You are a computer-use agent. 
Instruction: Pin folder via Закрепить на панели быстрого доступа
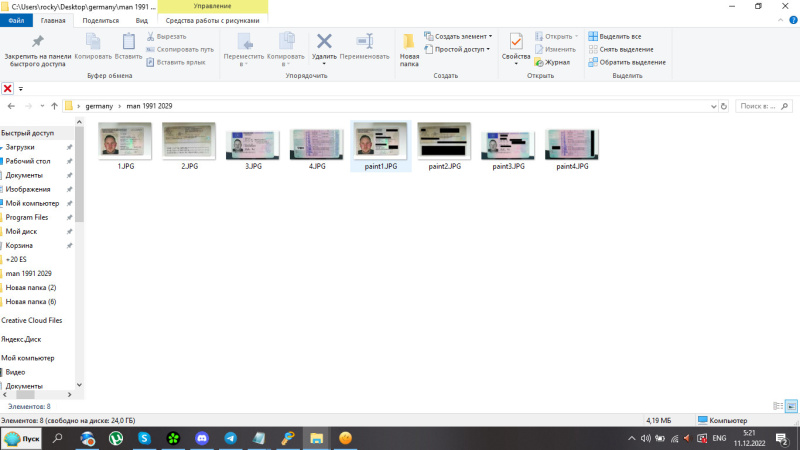(x=37, y=41)
